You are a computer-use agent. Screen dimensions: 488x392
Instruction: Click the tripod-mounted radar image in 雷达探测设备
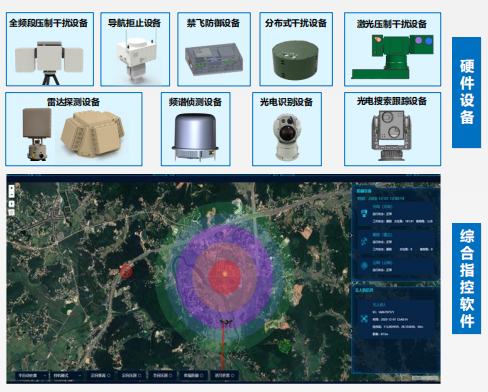point(37,134)
